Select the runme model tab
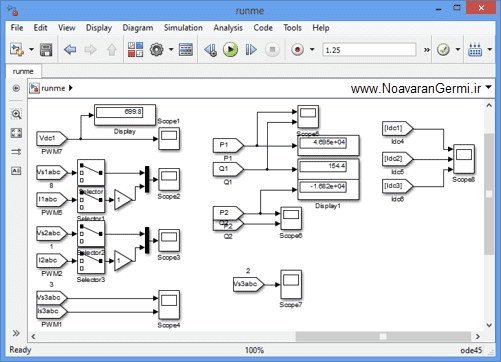501x362 pixels. [23, 71]
